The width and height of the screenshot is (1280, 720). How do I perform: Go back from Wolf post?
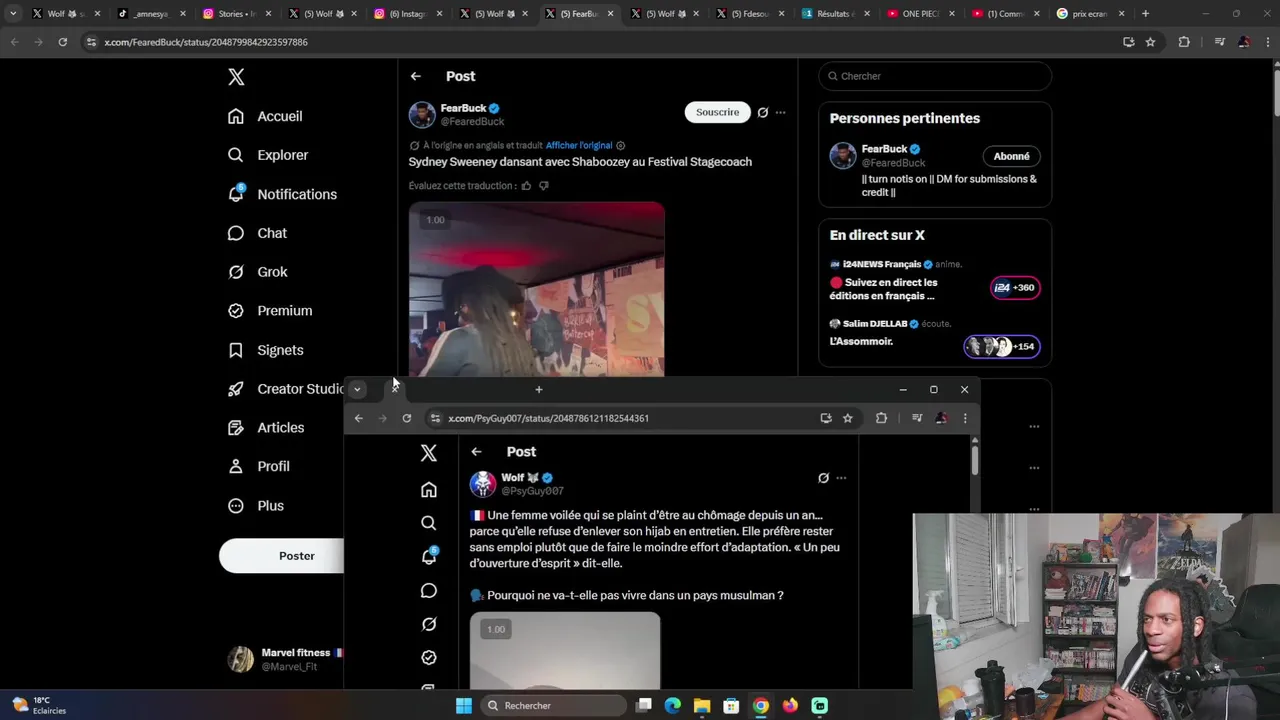click(x=476, y=452)
